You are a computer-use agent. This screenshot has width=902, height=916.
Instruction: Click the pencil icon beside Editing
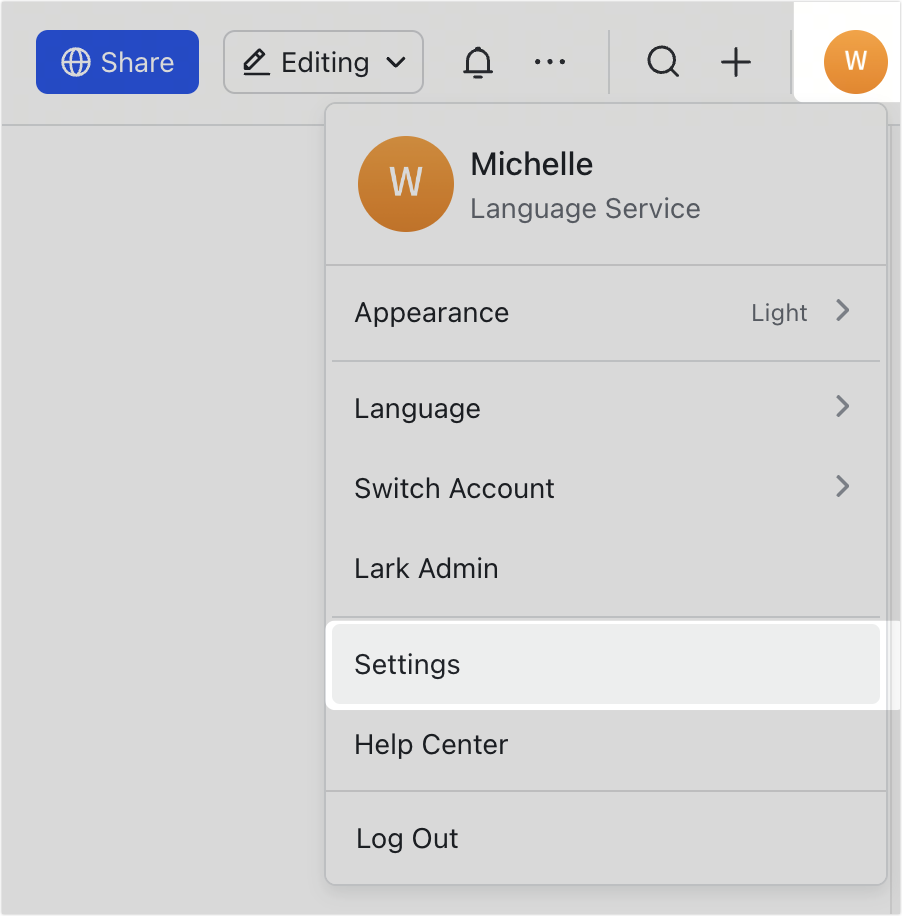256,62
